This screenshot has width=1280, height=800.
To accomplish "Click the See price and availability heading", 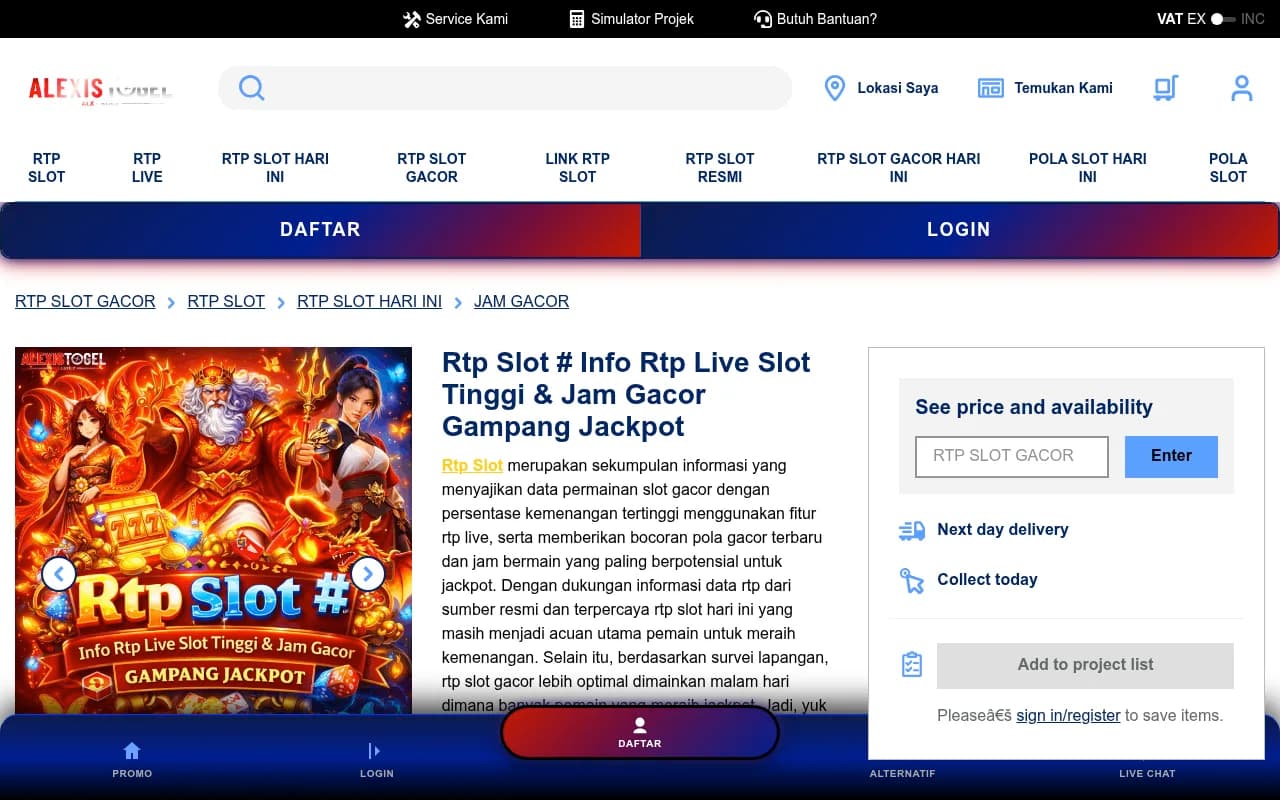I will 1034,407.
